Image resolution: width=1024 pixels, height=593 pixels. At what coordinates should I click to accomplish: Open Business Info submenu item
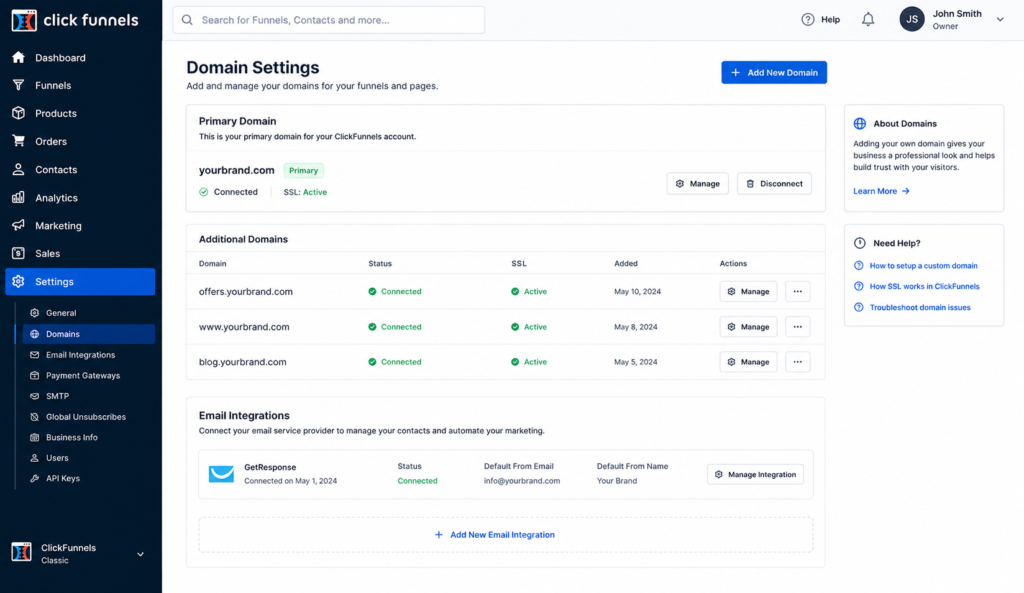pos(89,438)
